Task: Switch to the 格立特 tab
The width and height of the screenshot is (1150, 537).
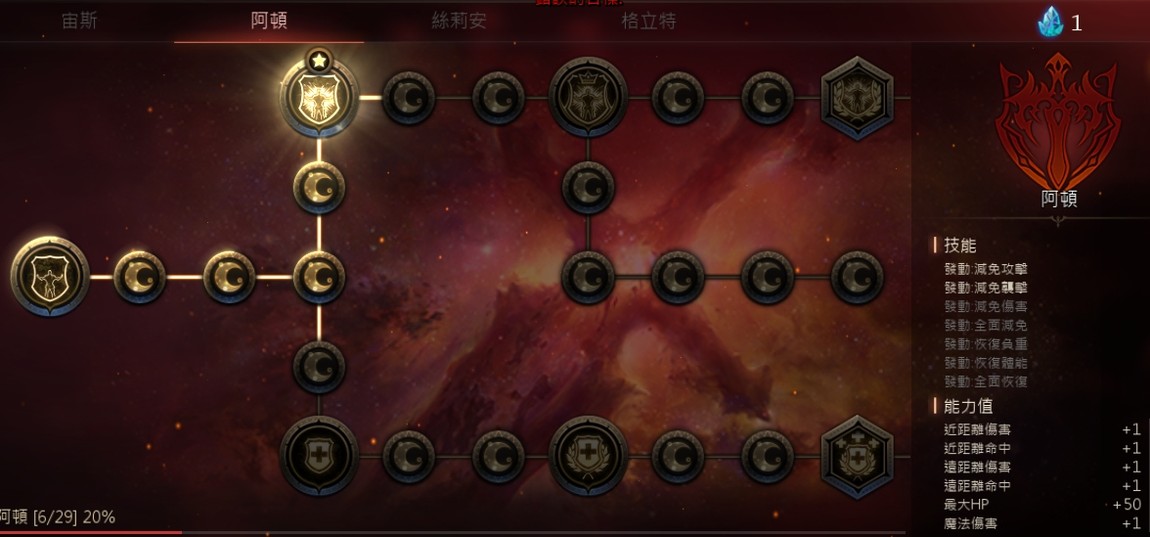Action: click(649, 21)
